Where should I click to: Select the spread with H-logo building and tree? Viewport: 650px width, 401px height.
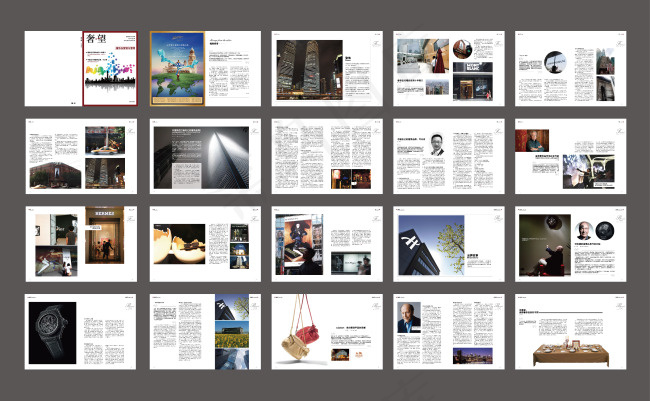tap(449, 244)
